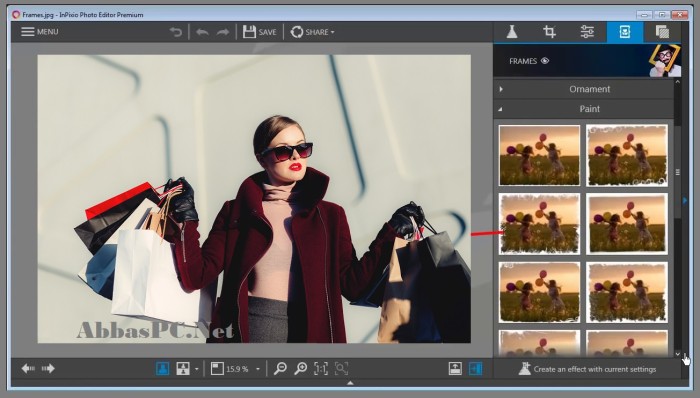Expand the bottom filmstrip with the up arrow
Screen dimensions: 700x398
350,383
